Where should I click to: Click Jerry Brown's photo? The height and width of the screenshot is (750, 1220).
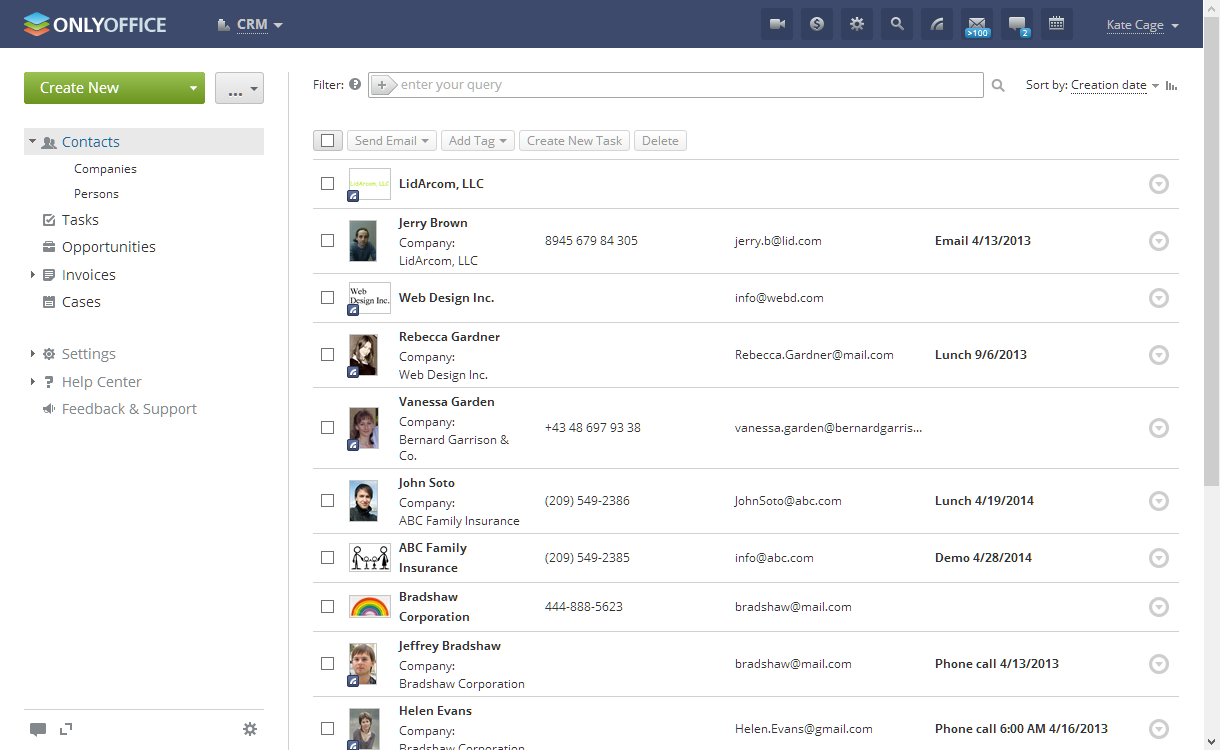363,241
